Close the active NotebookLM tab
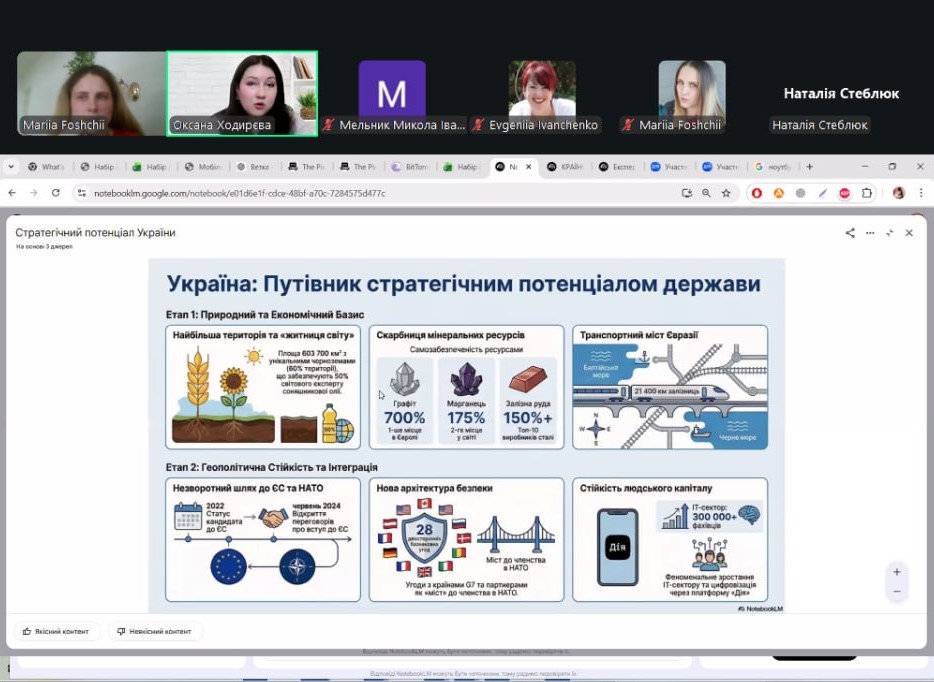 [x=528, y=167]
